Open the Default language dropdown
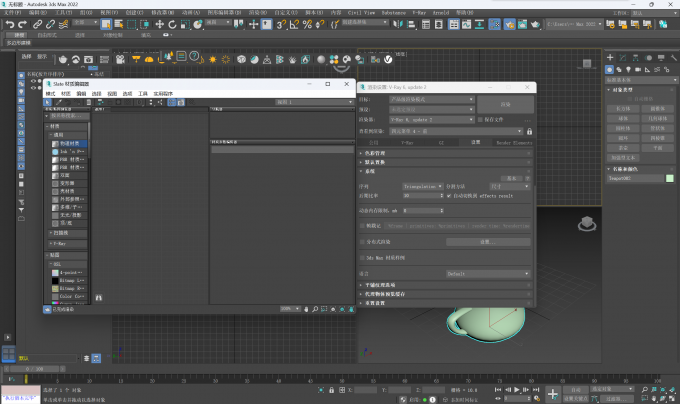 488,274
